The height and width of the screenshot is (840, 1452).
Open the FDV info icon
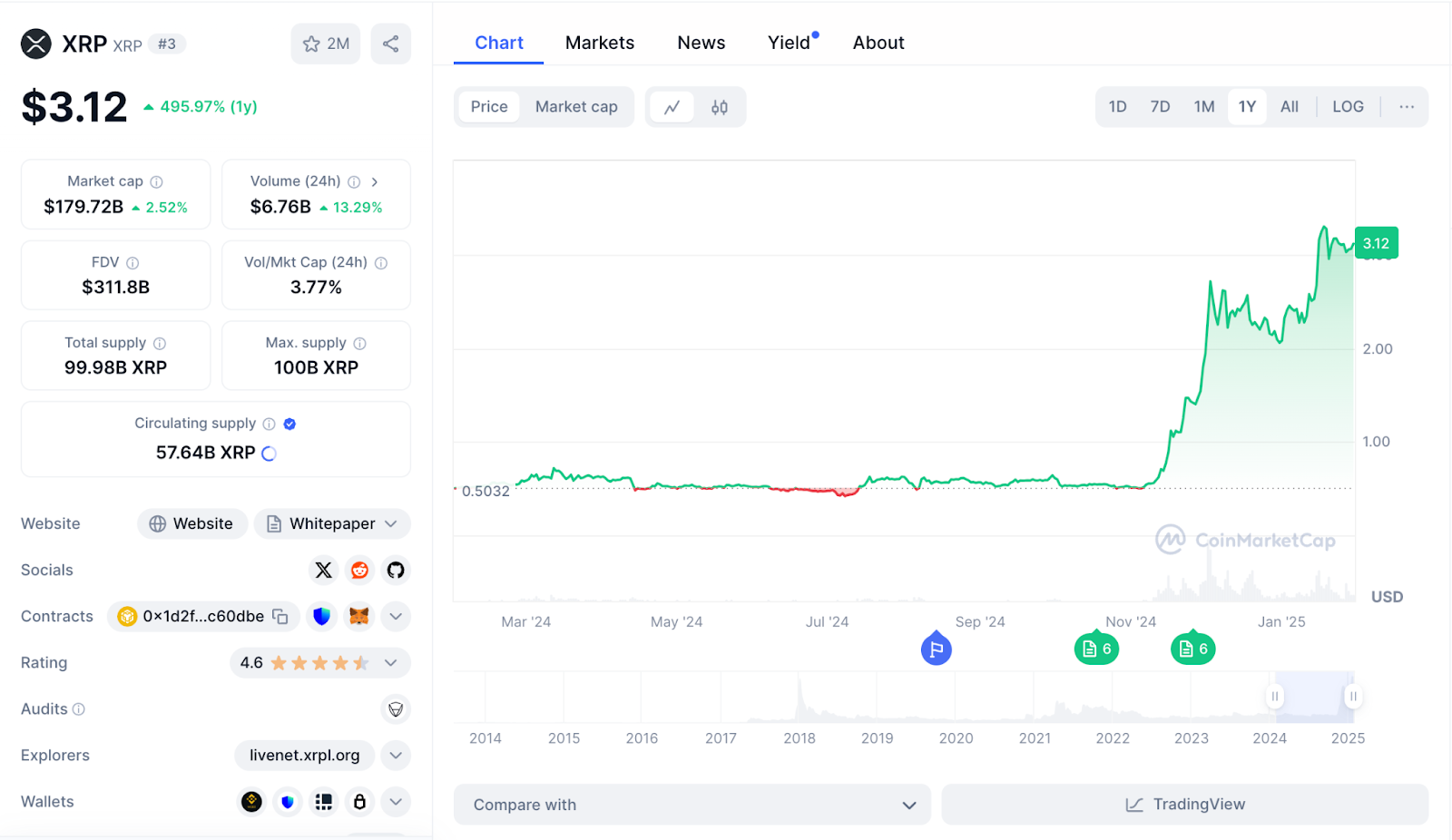coord(132,263)
